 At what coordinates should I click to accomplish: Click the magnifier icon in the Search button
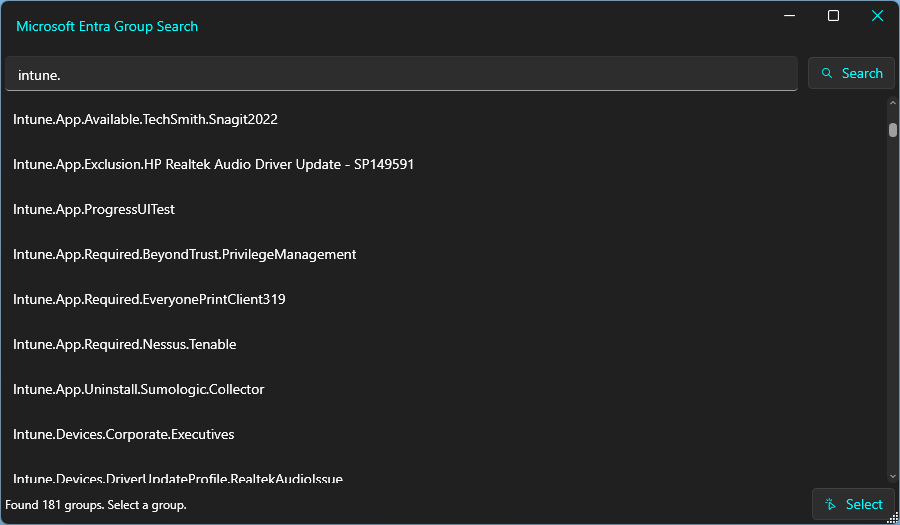pos(827,73)
